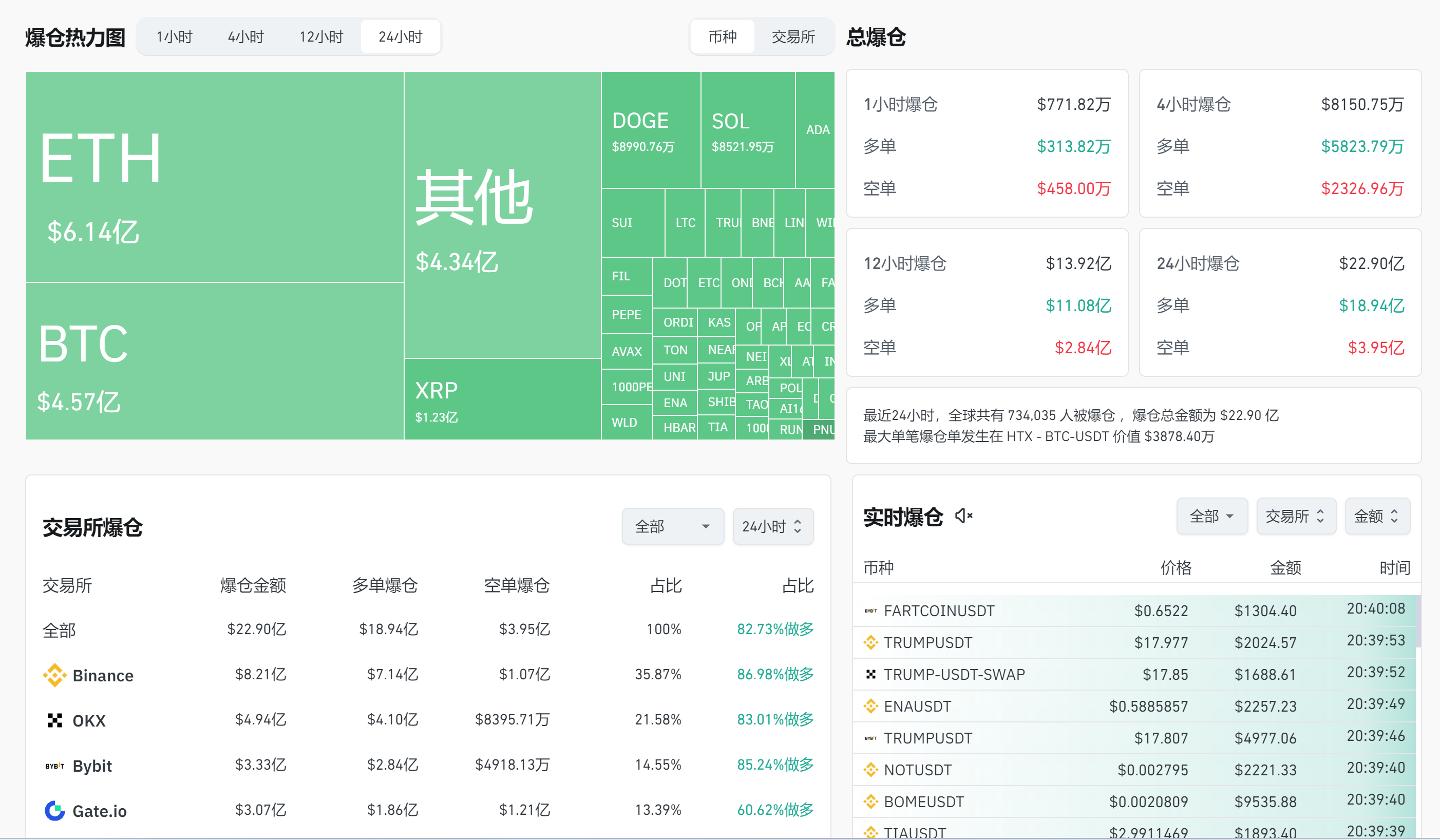This screenshot has width=1440, height=840.
Task: Click the AVAX heatmap tile
Action: 627,351
